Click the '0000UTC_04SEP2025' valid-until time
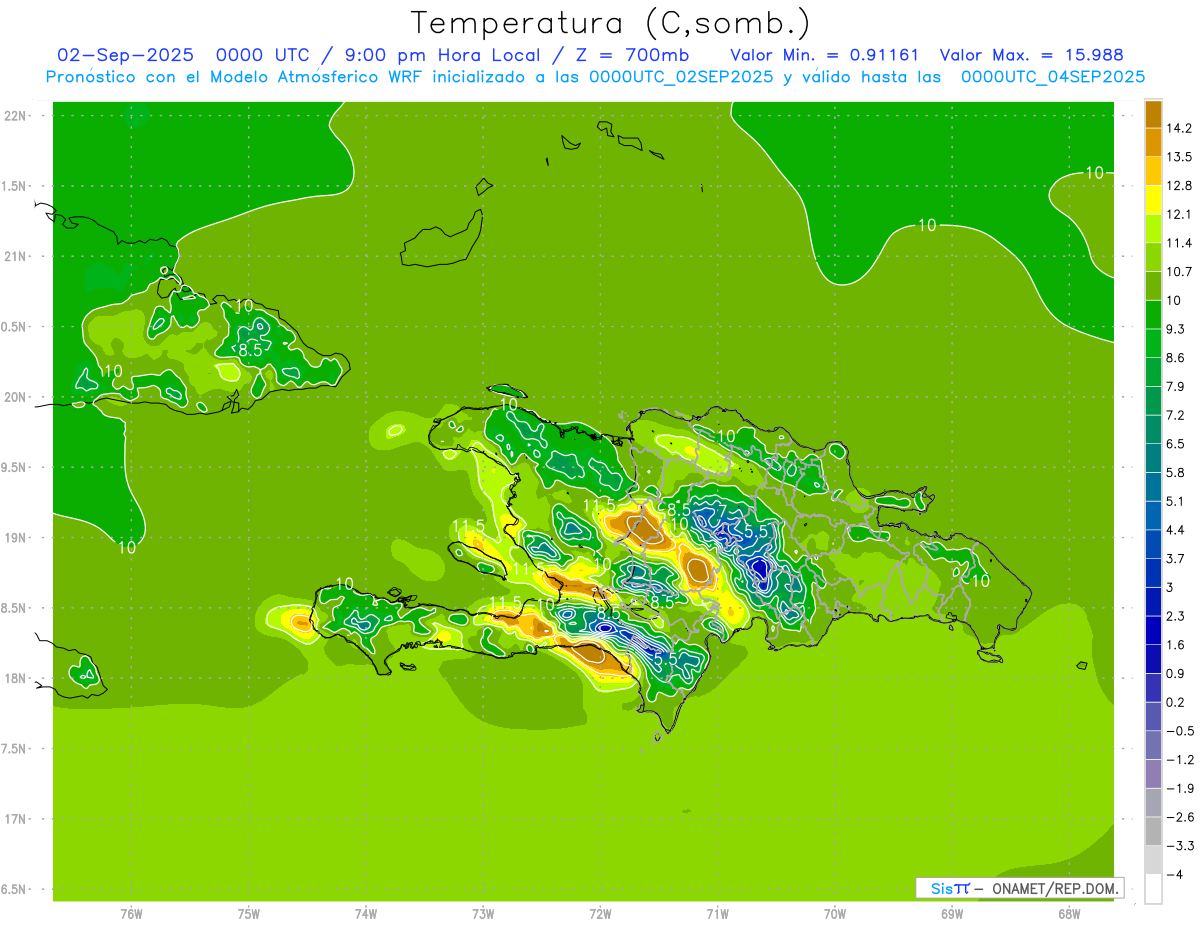This screenshot has width=1200, height=927. (1052, 77)
